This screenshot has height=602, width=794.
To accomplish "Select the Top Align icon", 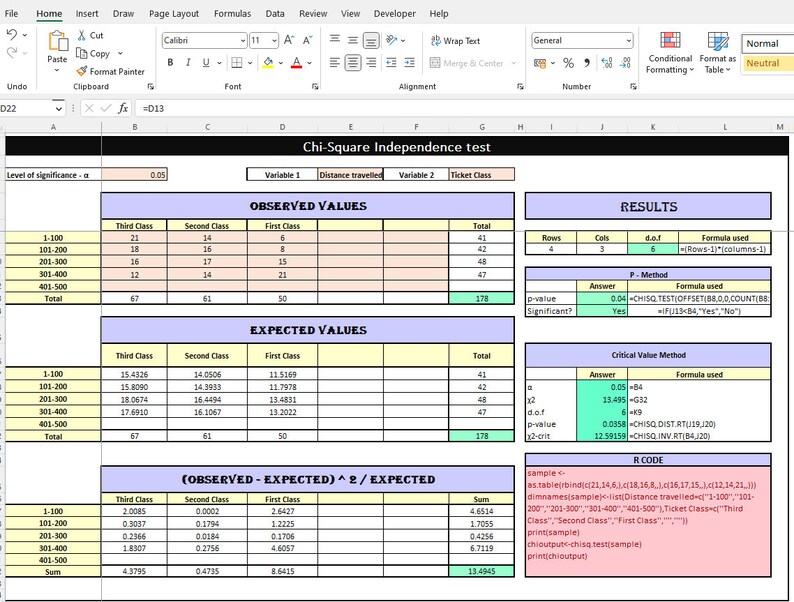I will 335,39.
